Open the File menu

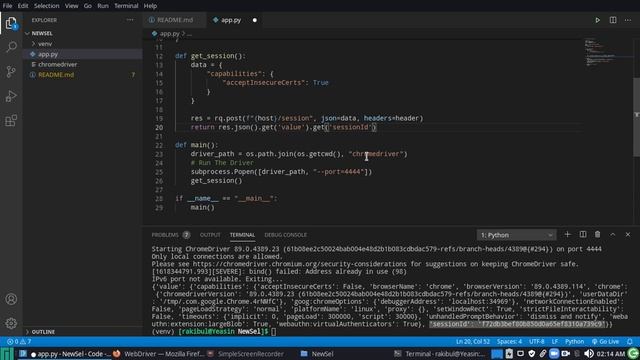point(7,6)
